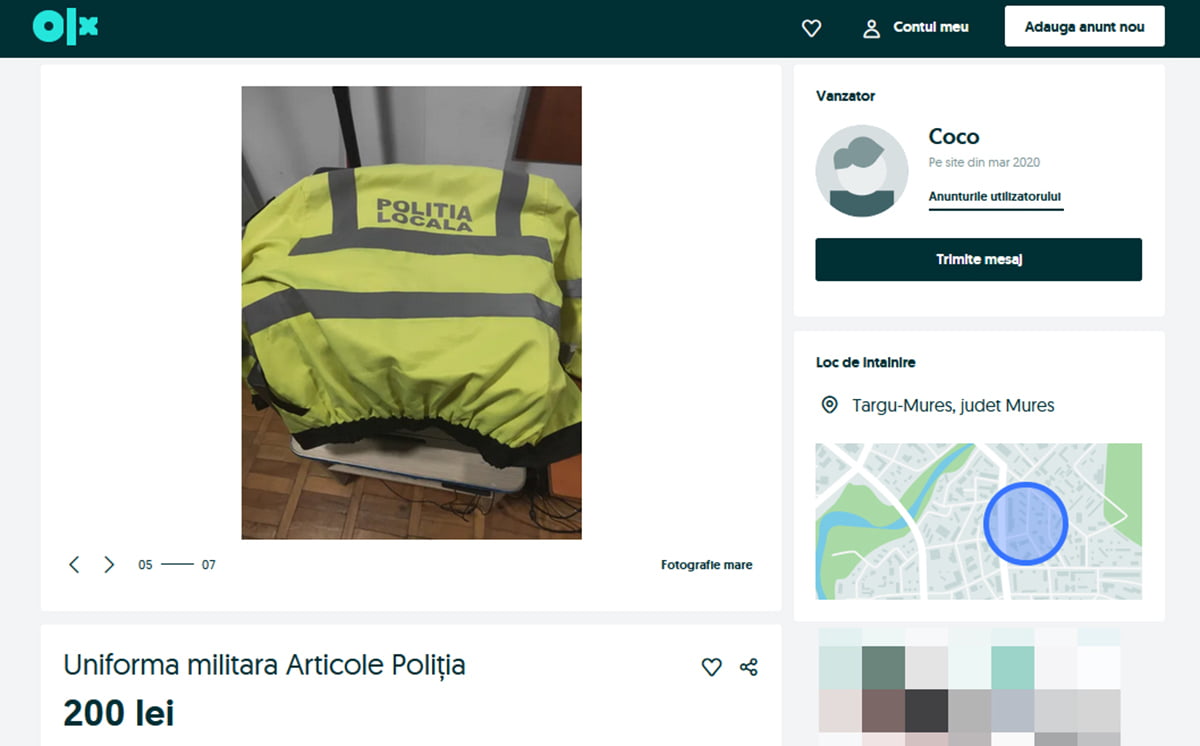The width and height of the screenshot is (1200, 746).
Task: Click the Adauga anunt nou button
Action: [x=1084, y=27]
